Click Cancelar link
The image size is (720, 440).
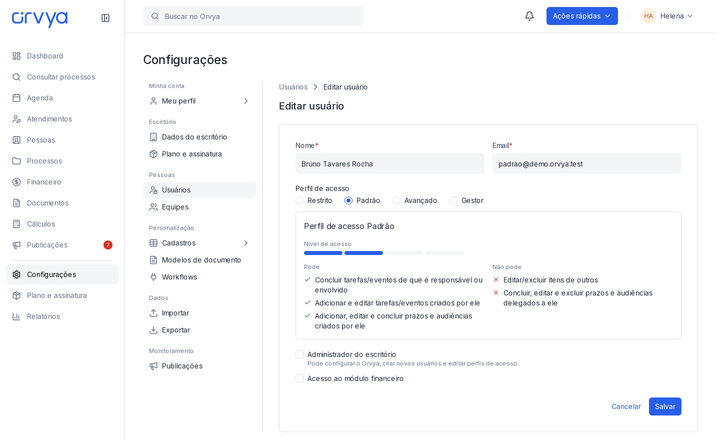point(626,406)
